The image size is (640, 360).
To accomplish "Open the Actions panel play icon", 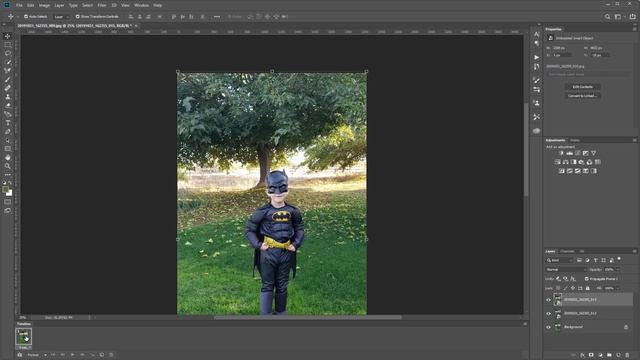I will [x=536, y=58].
